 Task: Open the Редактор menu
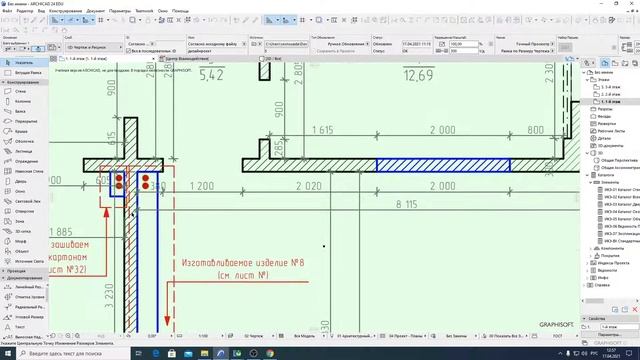(x=25, y=11)
